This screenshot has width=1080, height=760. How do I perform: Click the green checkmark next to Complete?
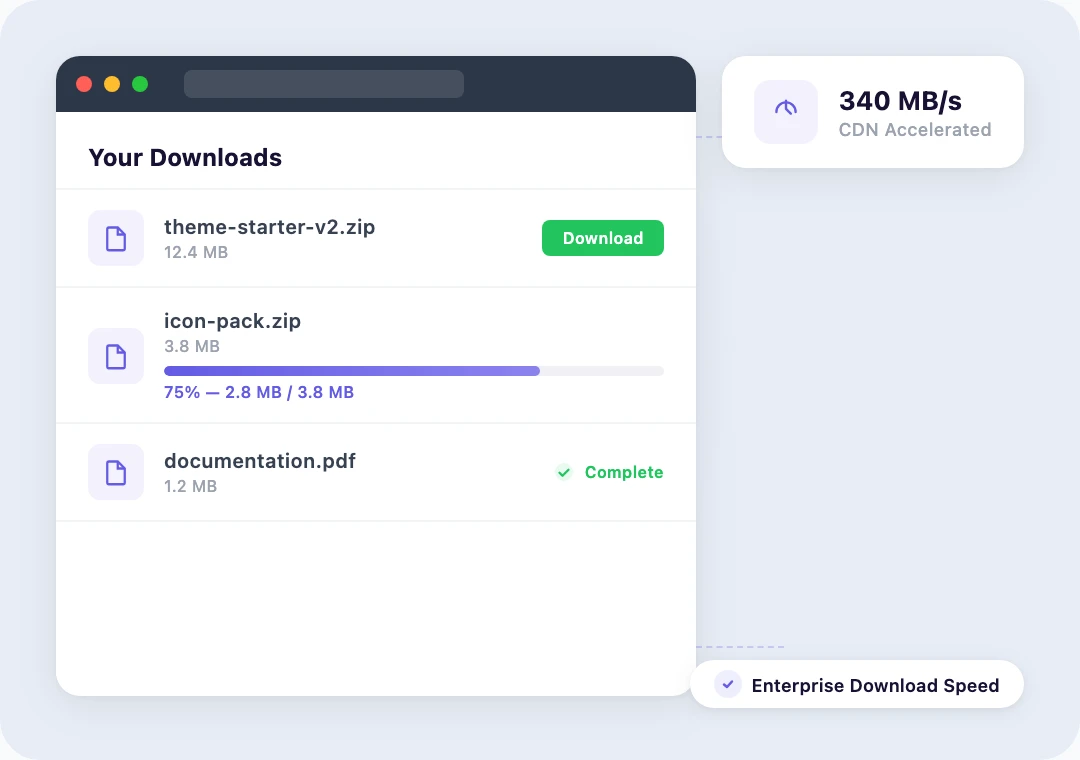coord(564,472)
